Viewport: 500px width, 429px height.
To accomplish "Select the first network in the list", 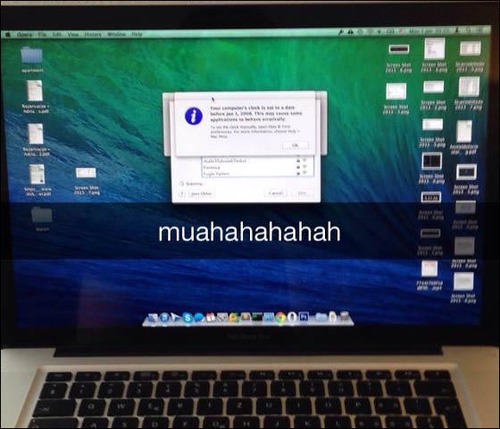I will click(x=257, y=161).
